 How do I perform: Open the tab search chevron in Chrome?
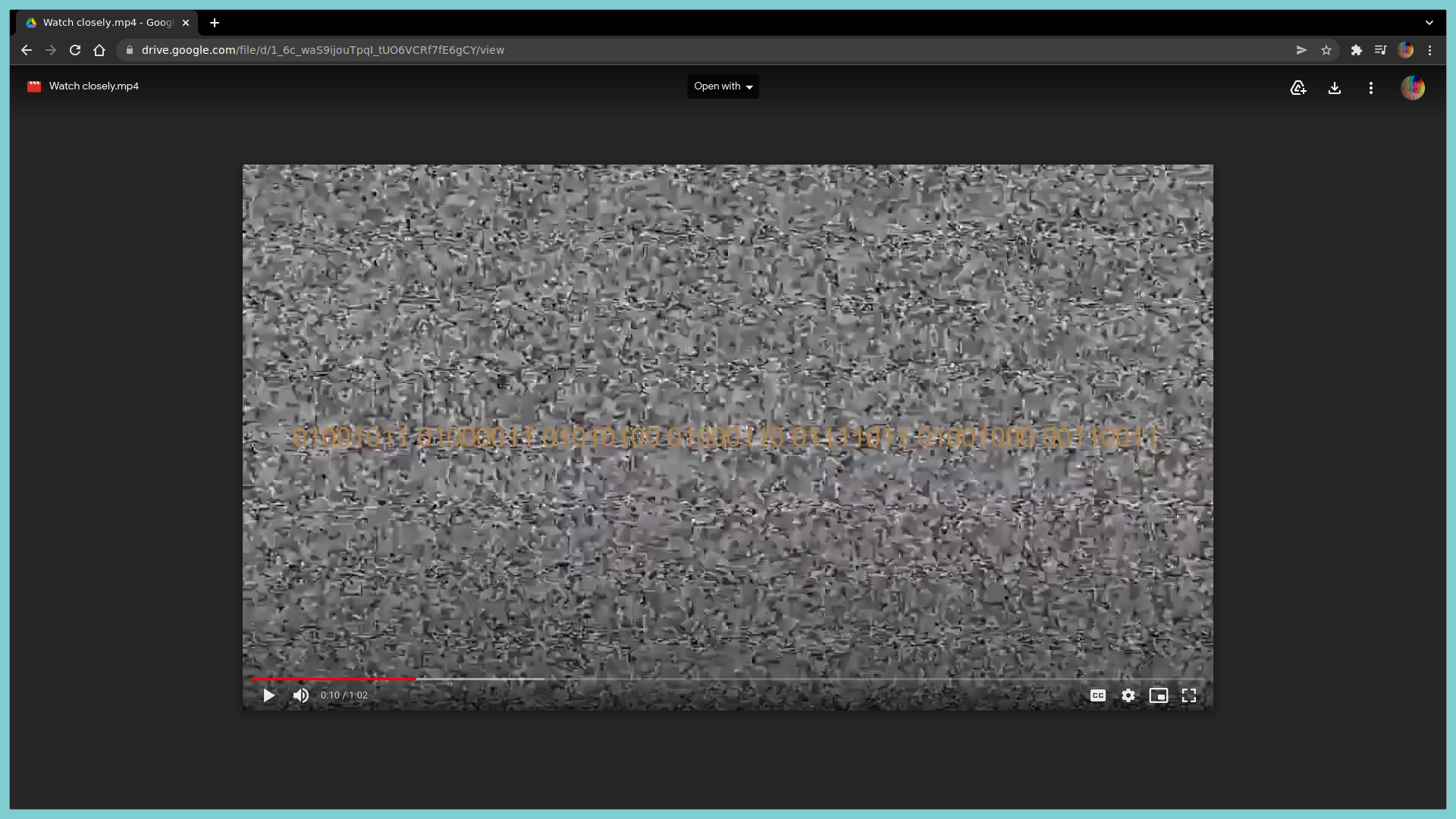tap(1429, 23)
